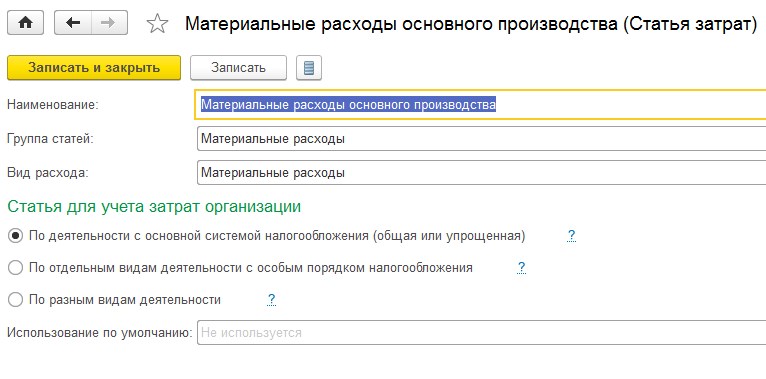The image size is (766, 379).
Task: Open help for особым порядком налогообложения option
Action: point(521,268)
